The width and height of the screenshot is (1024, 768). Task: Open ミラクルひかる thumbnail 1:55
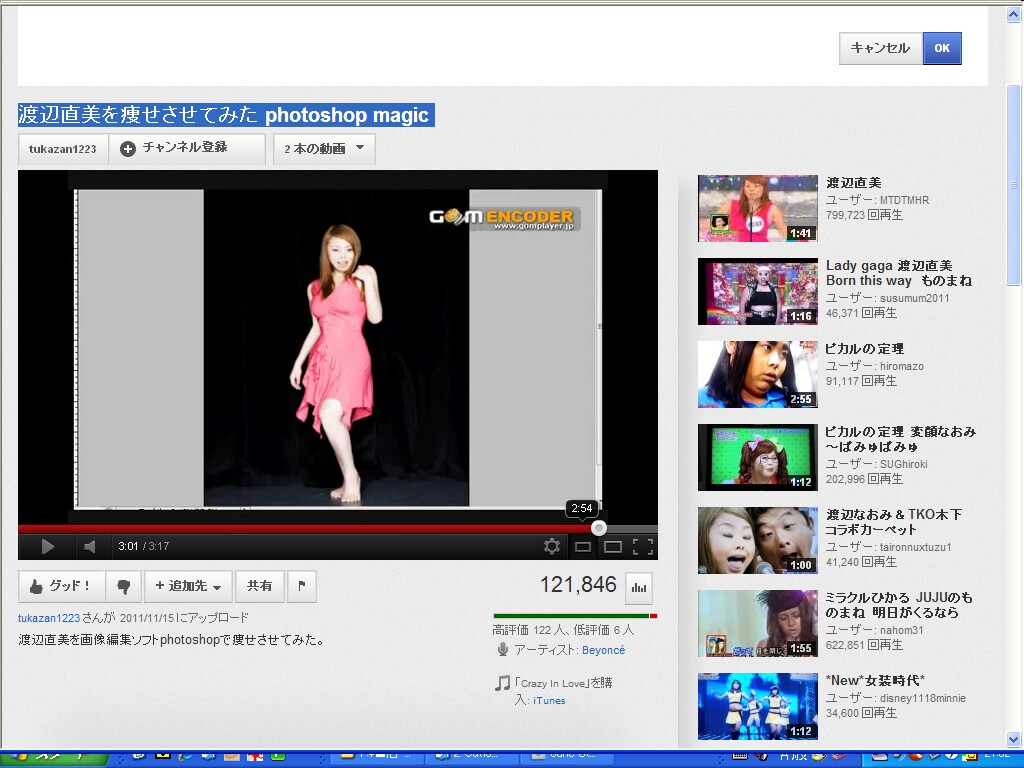pyautogui.click(x=758, y=623)
